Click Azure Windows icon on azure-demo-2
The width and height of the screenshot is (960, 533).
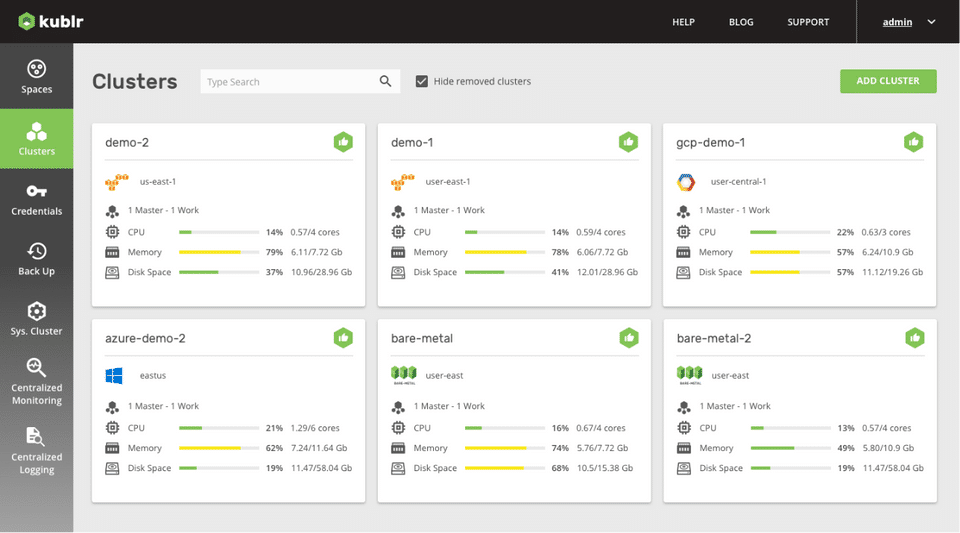[114, 376]
